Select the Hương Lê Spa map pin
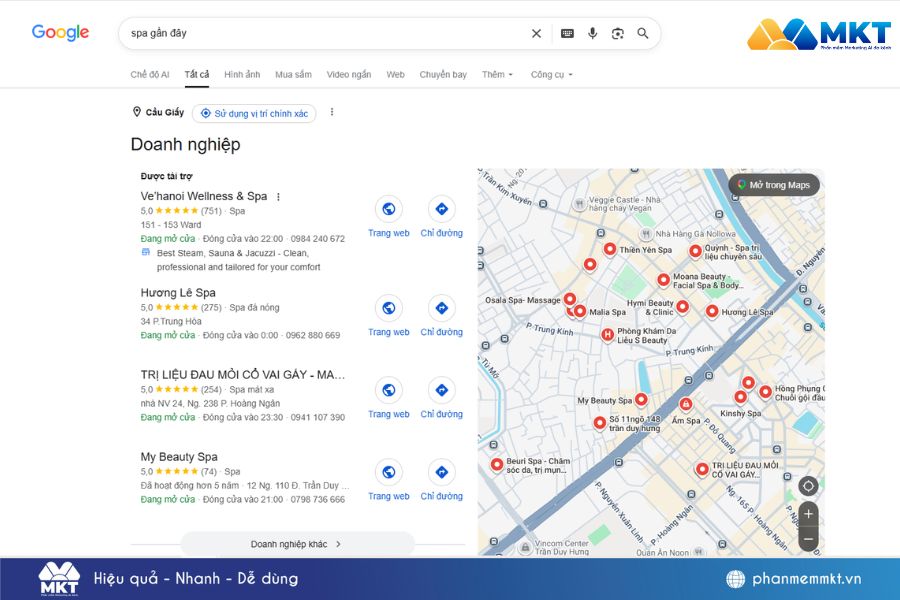Screen dimensions: 900x600 pyautogui.click(x=712, y=311)
